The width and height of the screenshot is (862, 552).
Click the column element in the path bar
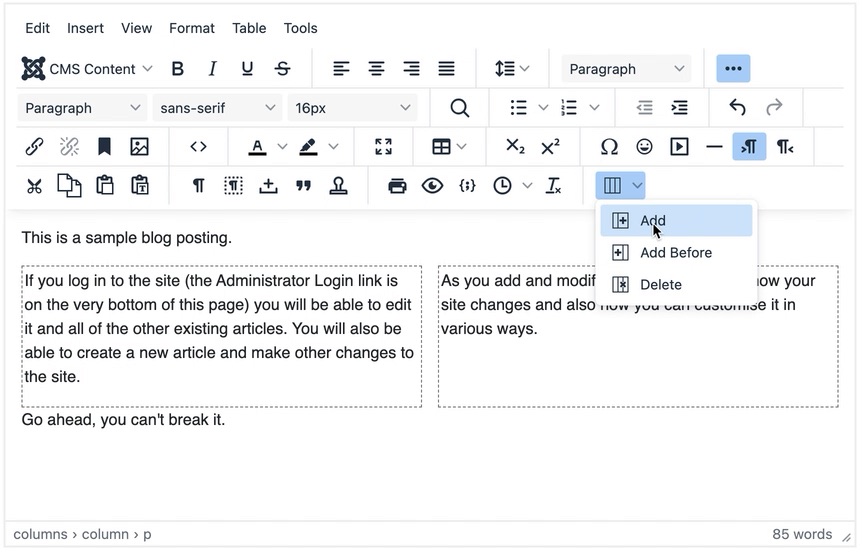(x=105, y=535)
